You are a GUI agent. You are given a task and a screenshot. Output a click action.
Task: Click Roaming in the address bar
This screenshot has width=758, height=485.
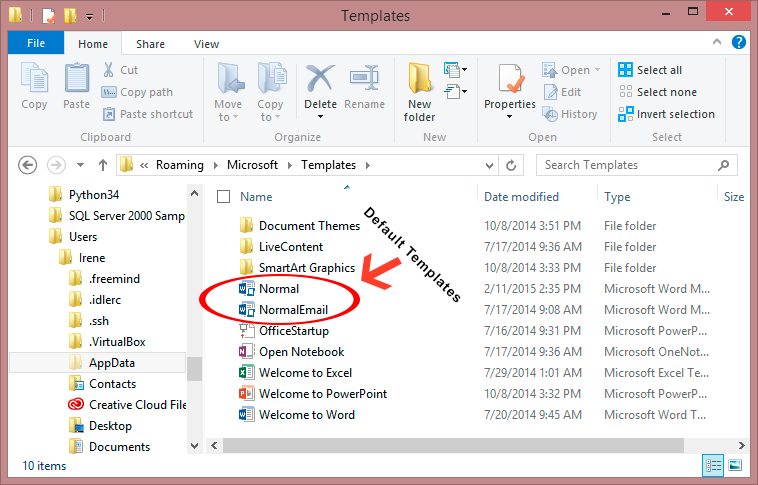179,165
